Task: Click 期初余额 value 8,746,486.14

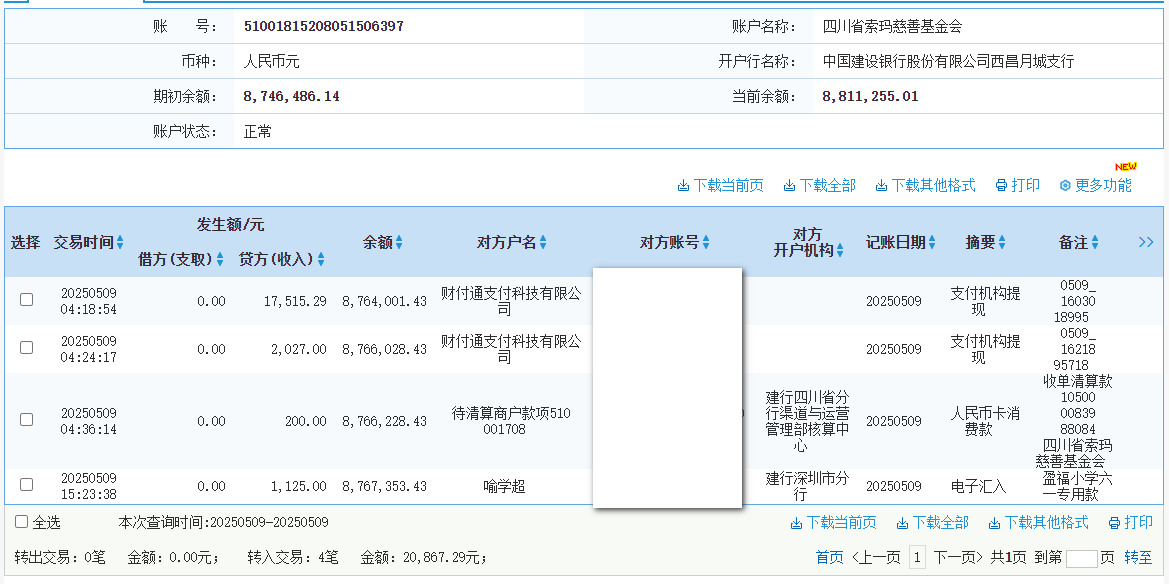Action: click(x=292, y=96)
